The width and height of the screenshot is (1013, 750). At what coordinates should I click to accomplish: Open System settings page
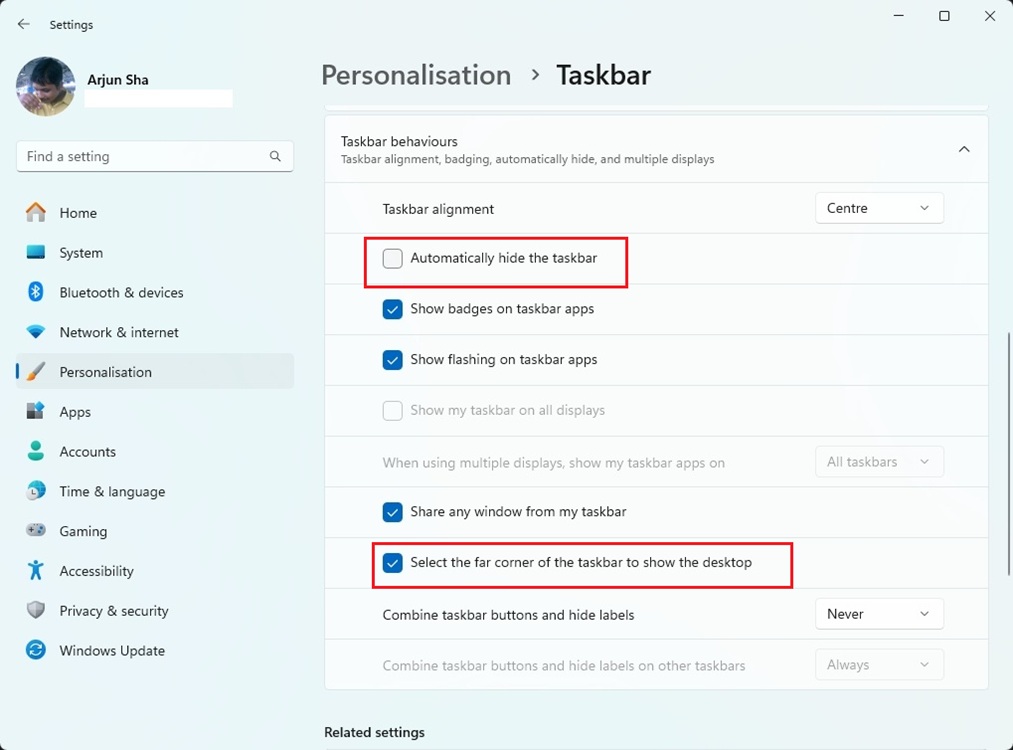coord(154,253)
